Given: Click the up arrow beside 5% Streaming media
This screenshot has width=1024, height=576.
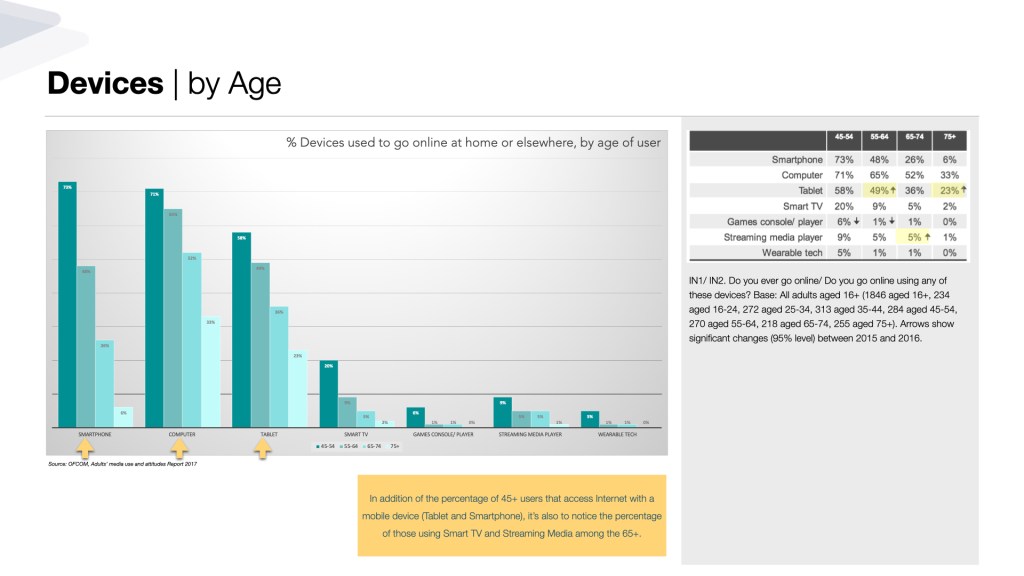Looking at the screenshot, I should (927, 238).
